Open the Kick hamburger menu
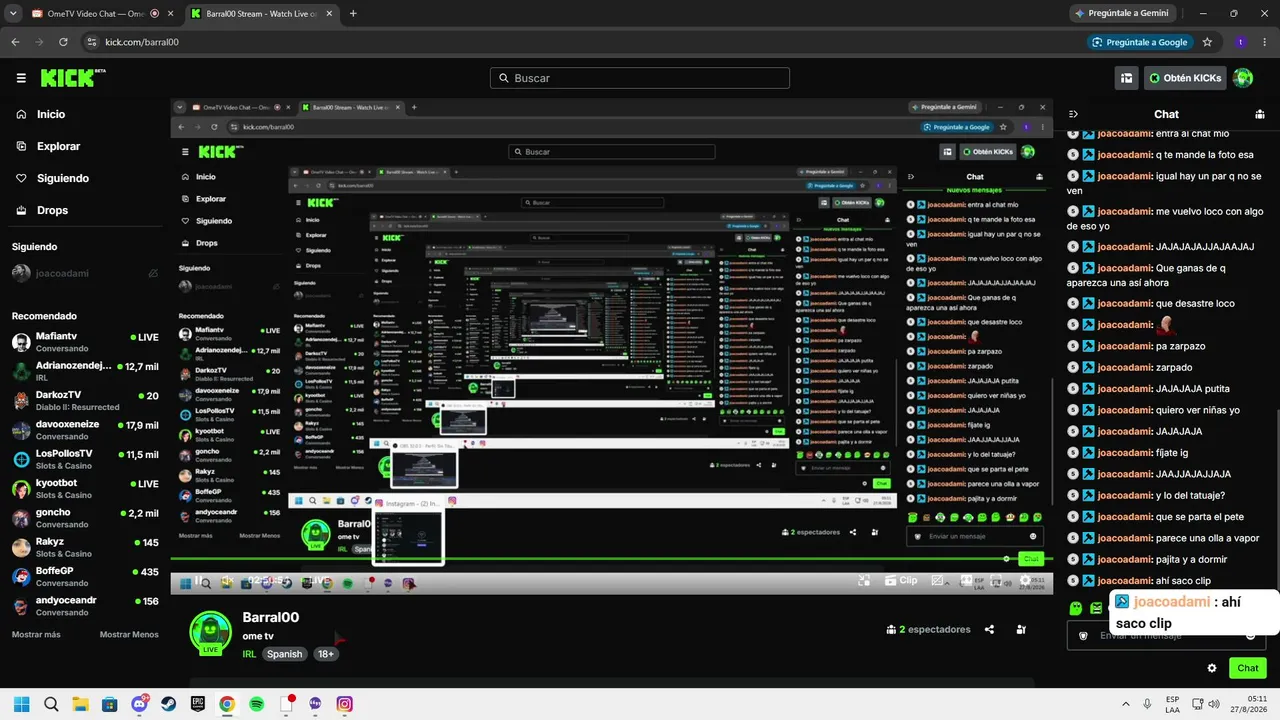The width and height of the screenshot is (1280, 720). point(21,78)
